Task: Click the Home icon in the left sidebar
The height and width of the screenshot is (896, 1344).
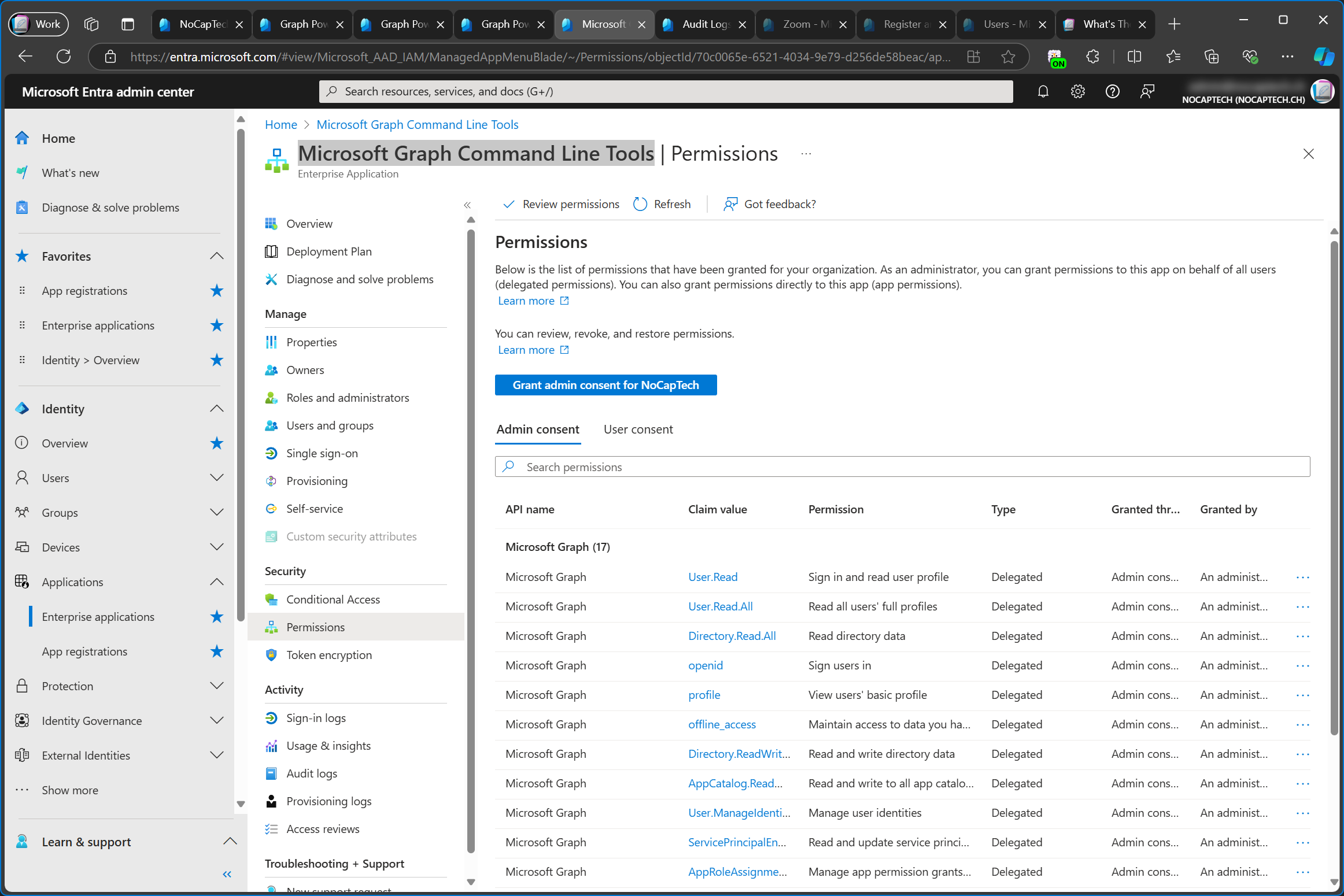Action: tap(22, 138)
